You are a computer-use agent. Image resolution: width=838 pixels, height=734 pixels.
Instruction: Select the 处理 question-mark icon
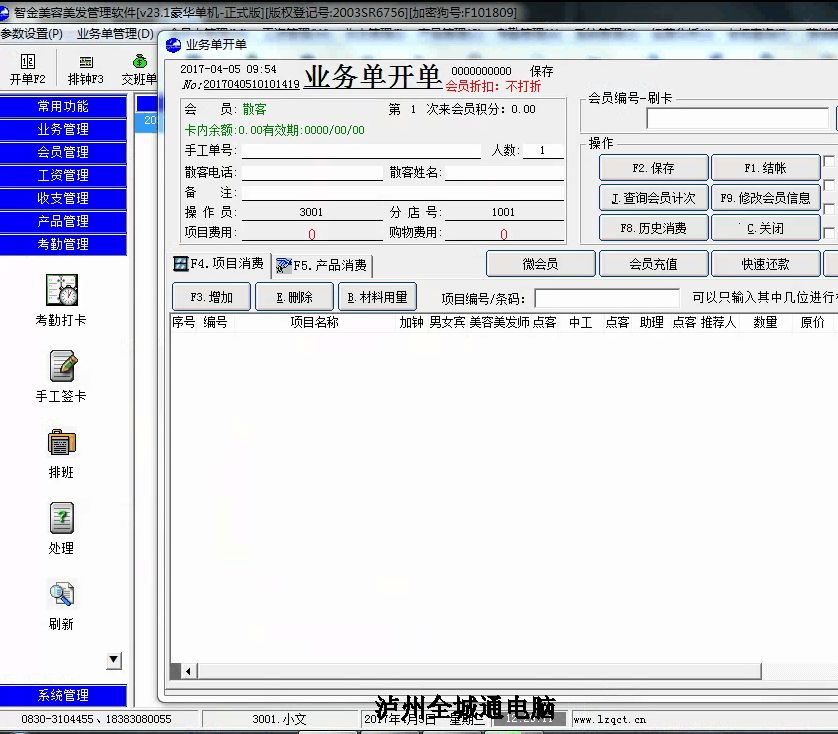[62, 518]
